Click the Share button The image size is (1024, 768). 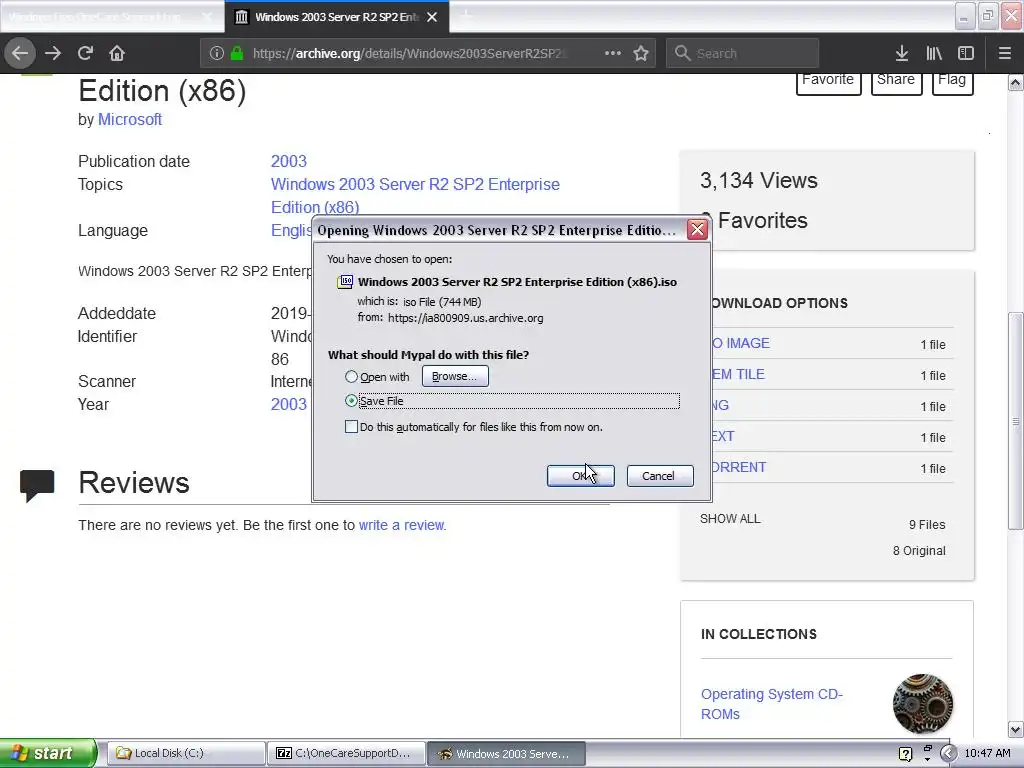pos(896,81)
